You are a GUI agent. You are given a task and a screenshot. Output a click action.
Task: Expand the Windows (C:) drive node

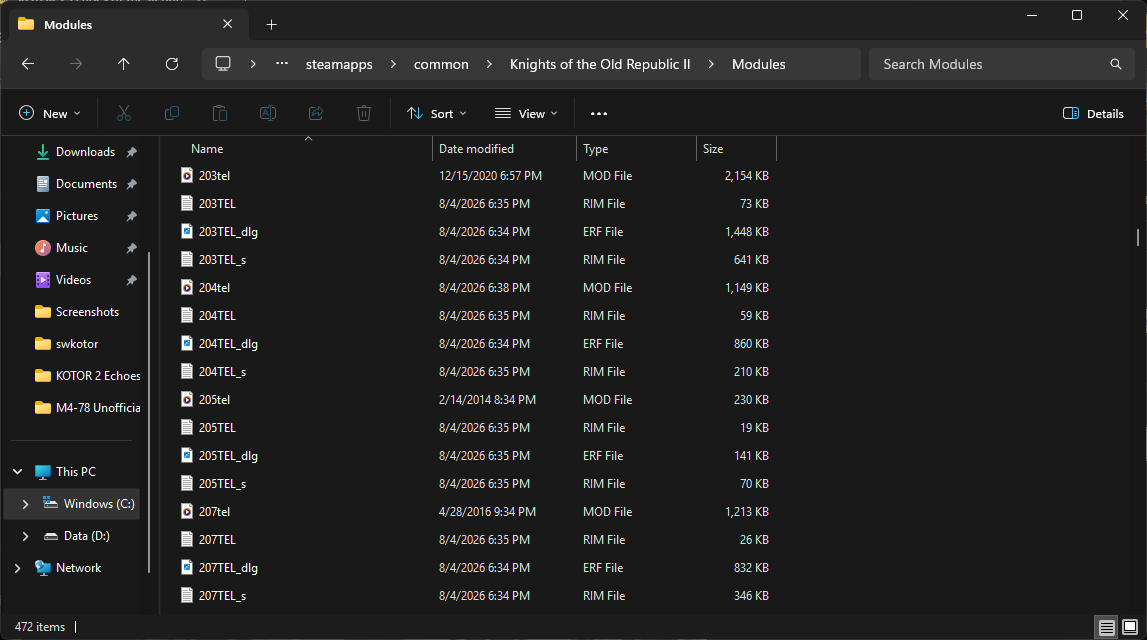26,504
